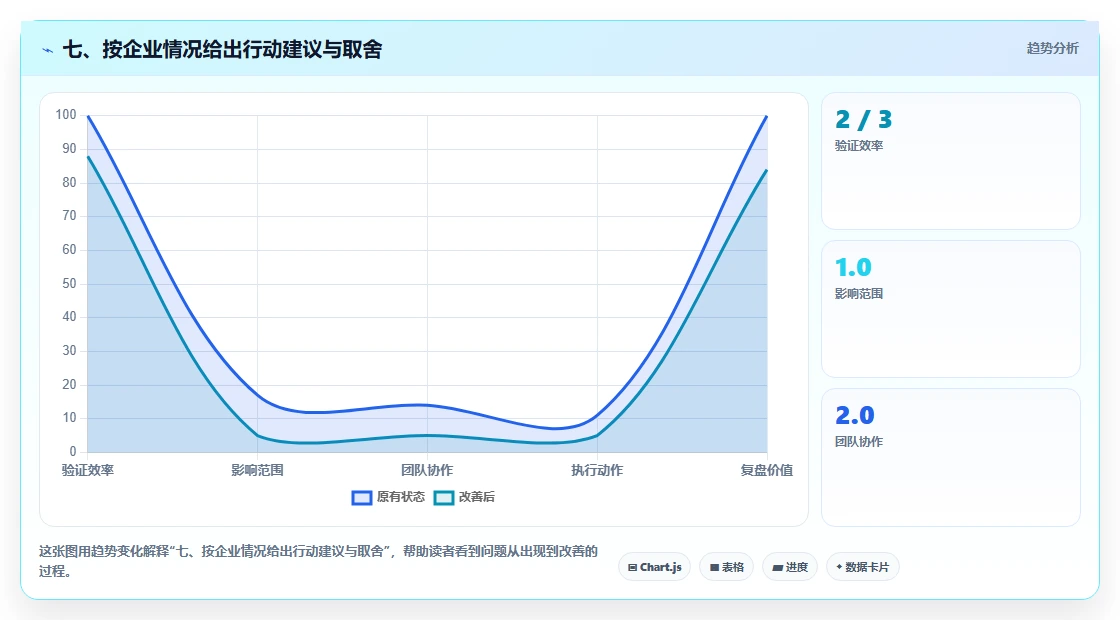Click the 1.0 value
1120x620 pixels.
854,267
